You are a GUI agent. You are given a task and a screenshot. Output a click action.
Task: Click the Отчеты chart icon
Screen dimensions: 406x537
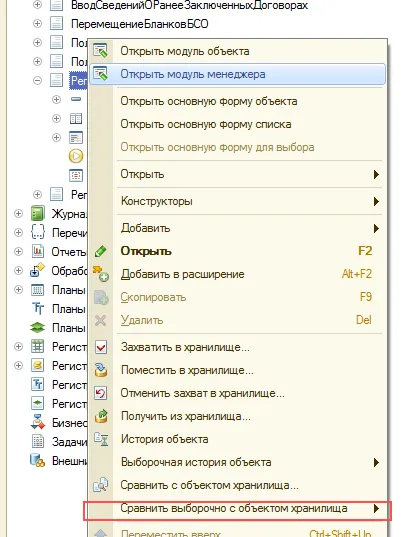(x=38, y=251)
